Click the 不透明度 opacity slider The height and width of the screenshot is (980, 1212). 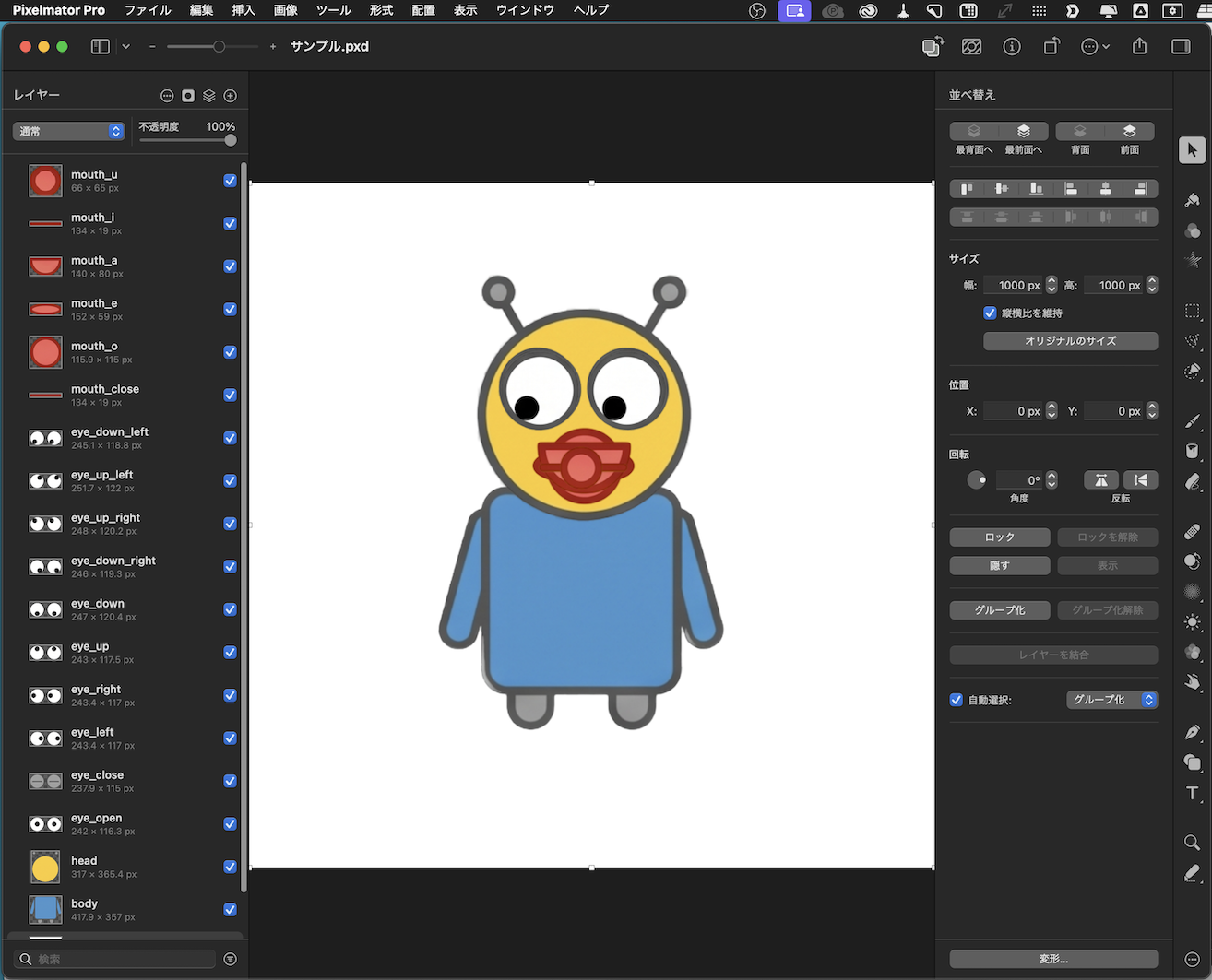(x=187, y=140)
